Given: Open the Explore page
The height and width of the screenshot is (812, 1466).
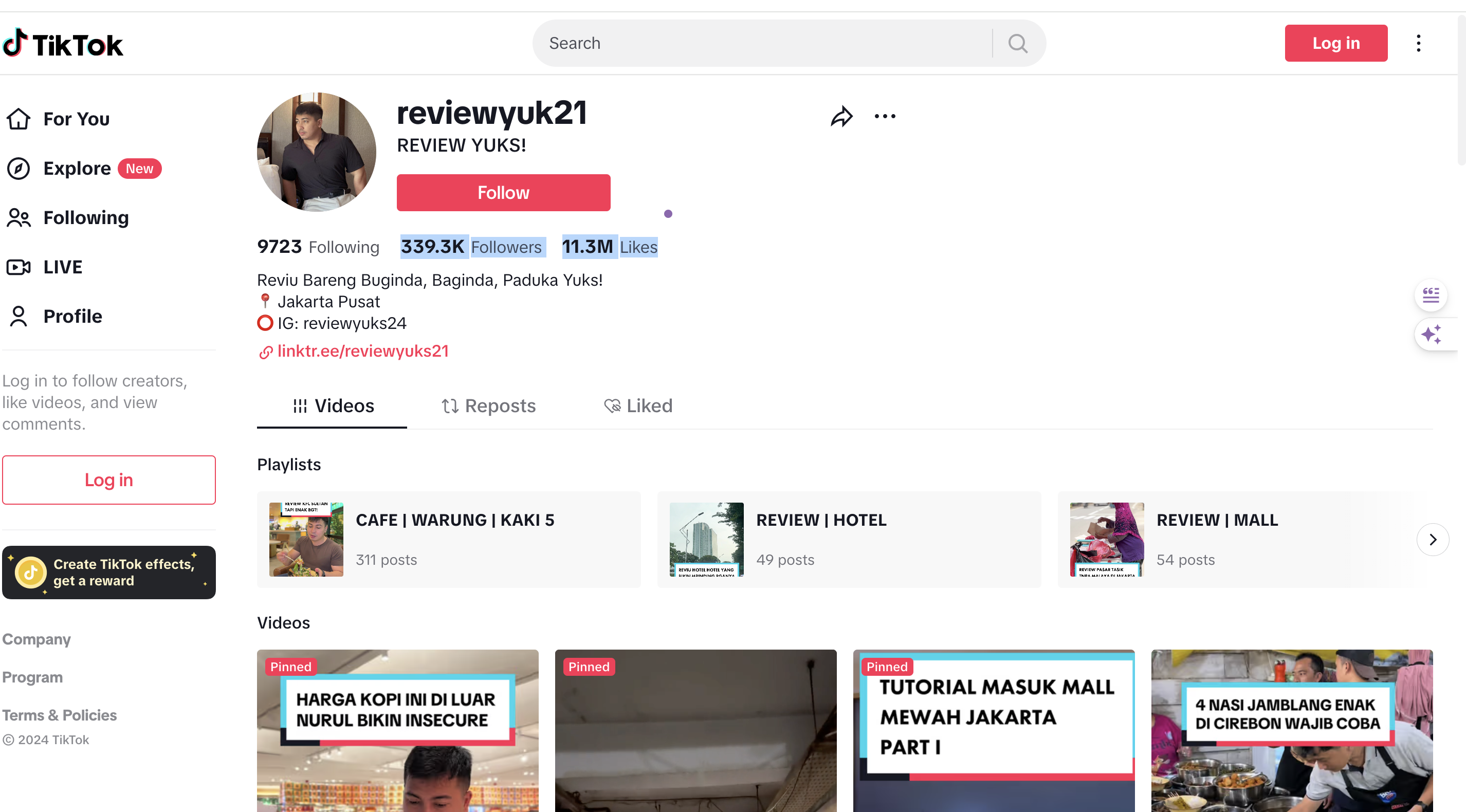Looking at the screenshot, I should coord(78,169).
